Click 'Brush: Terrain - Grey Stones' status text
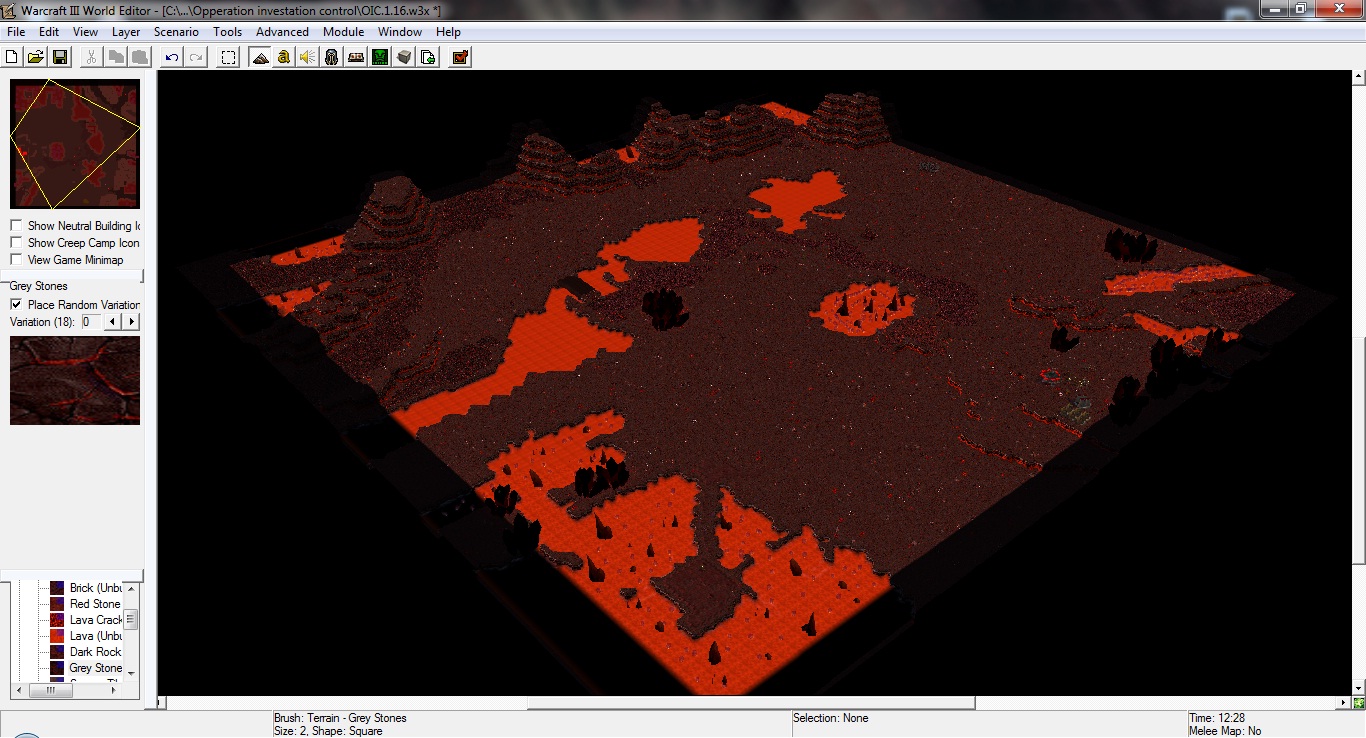The height and width of the screenshot is (738, 1366). pos(340,718)
